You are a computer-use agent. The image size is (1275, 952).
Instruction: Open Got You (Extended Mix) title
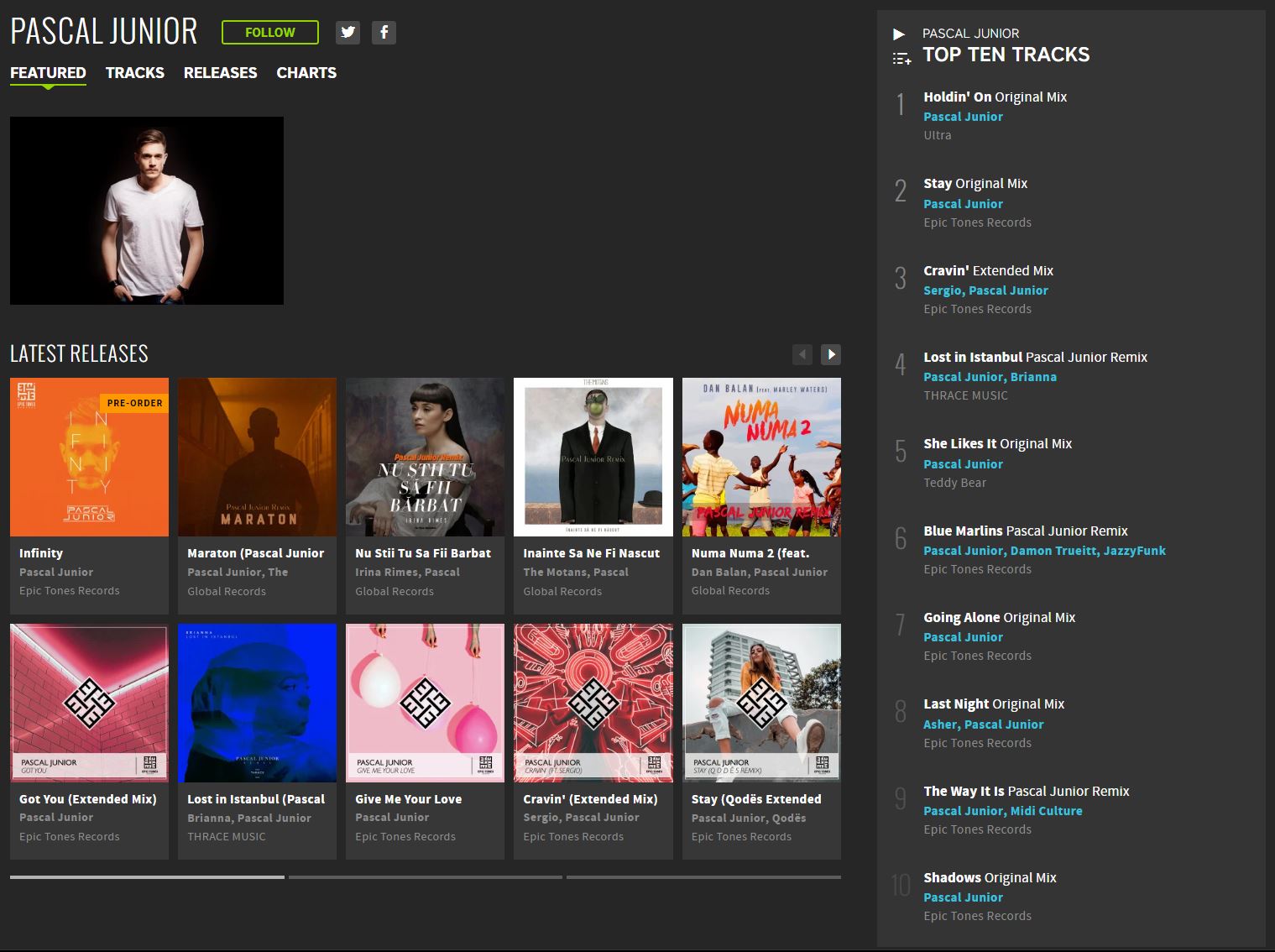coord(88,799)
